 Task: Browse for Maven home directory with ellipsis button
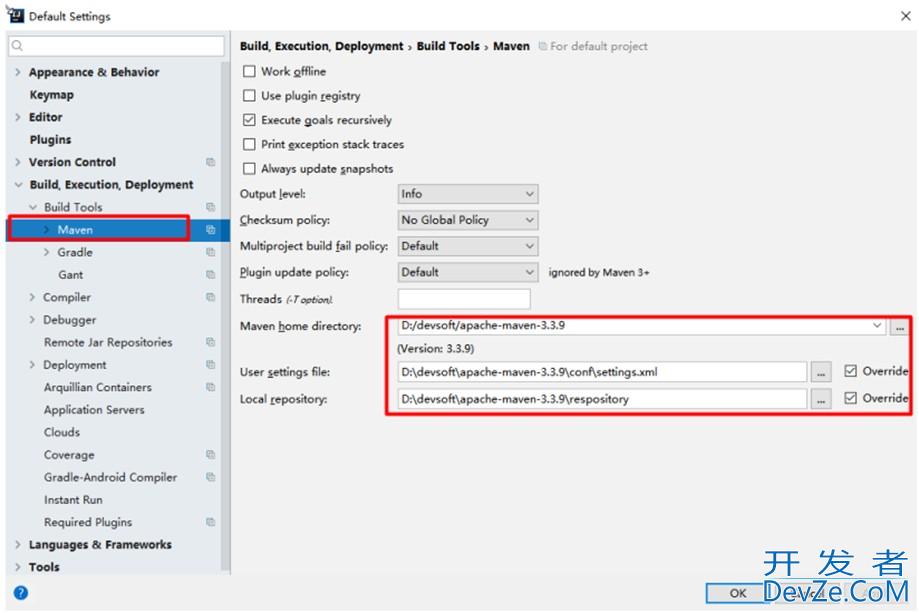tap(899, 327)
